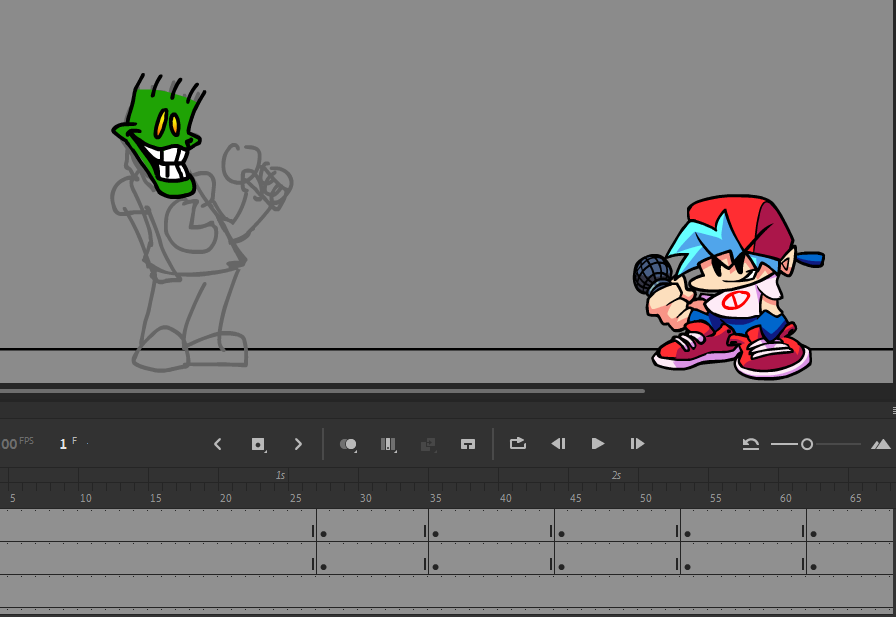Insert a keyframe with the timeline button
Image resolution: width=896 pixels, height=617 pixels.
coord(258,444)
